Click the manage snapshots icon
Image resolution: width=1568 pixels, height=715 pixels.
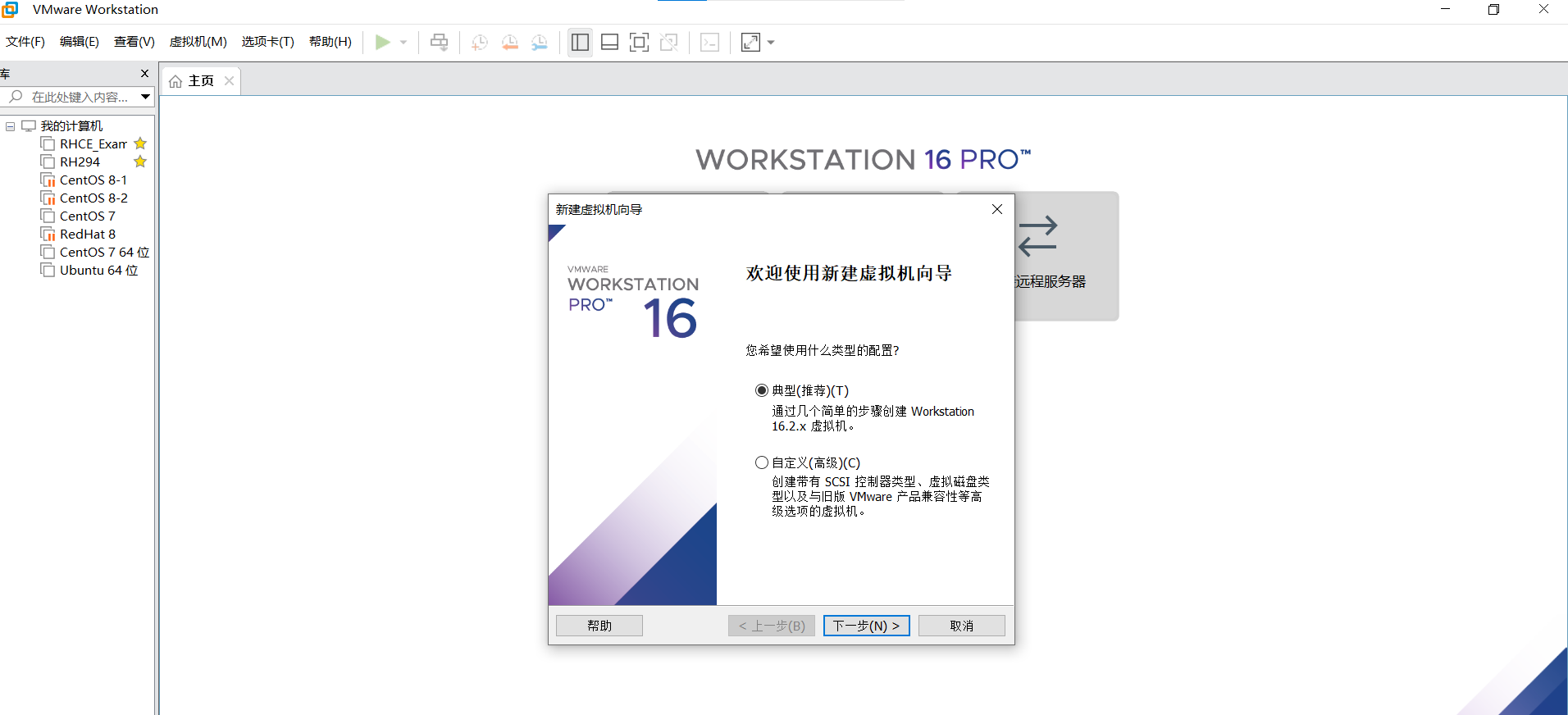[540, 42]
